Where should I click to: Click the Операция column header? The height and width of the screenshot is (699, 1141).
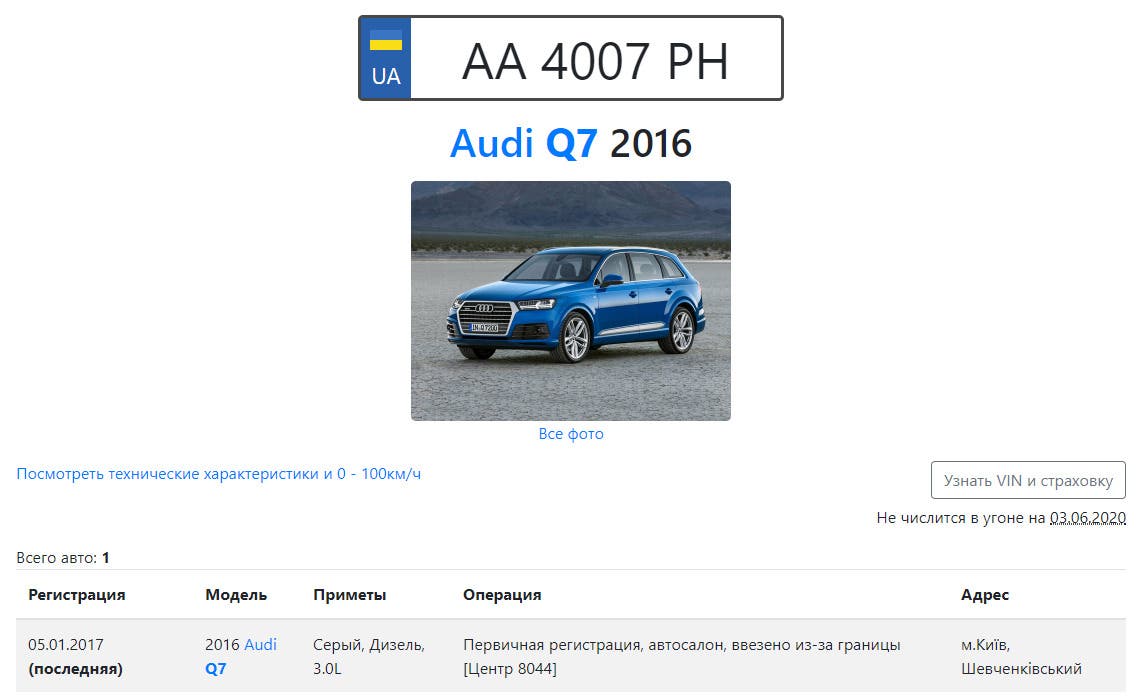[502, 594]
